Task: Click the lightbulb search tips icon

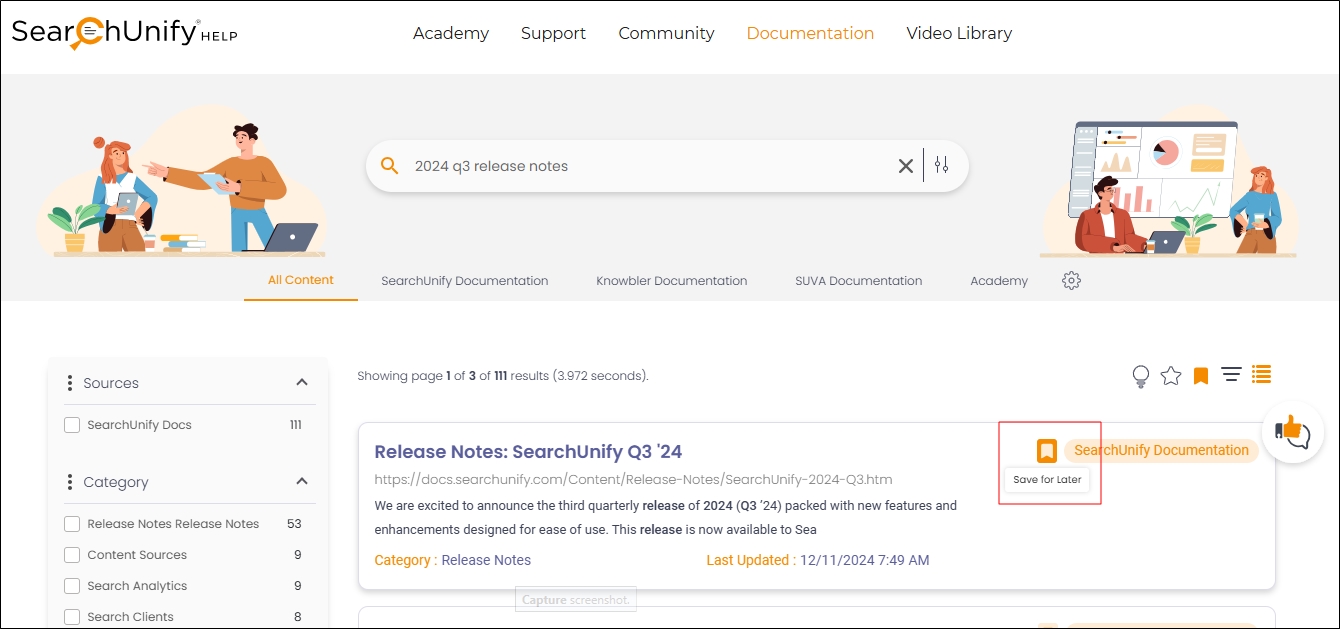Action: pyautogui.click(x=1140, y=376)
